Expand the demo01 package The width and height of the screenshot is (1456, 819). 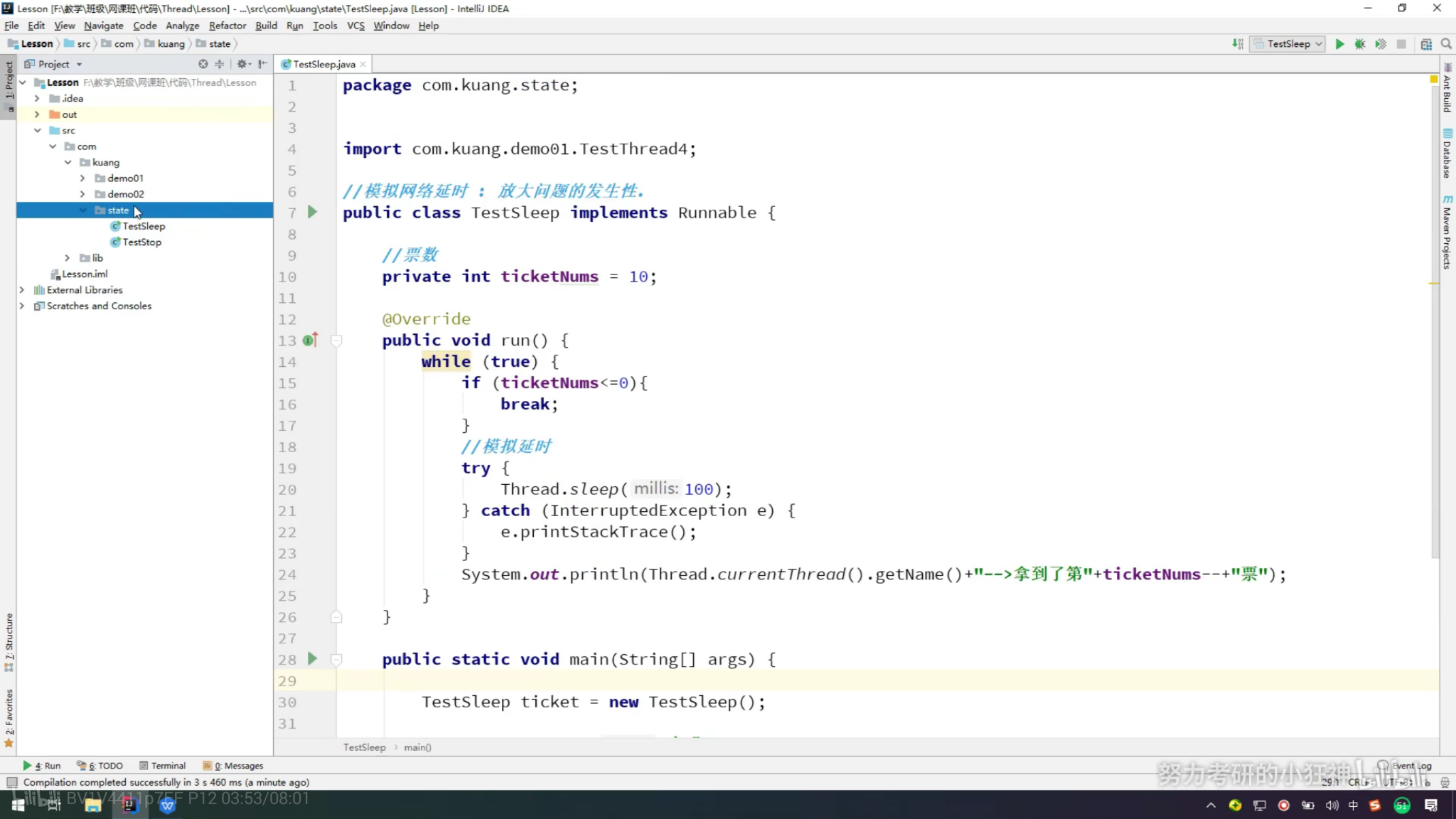click(82, 178)
